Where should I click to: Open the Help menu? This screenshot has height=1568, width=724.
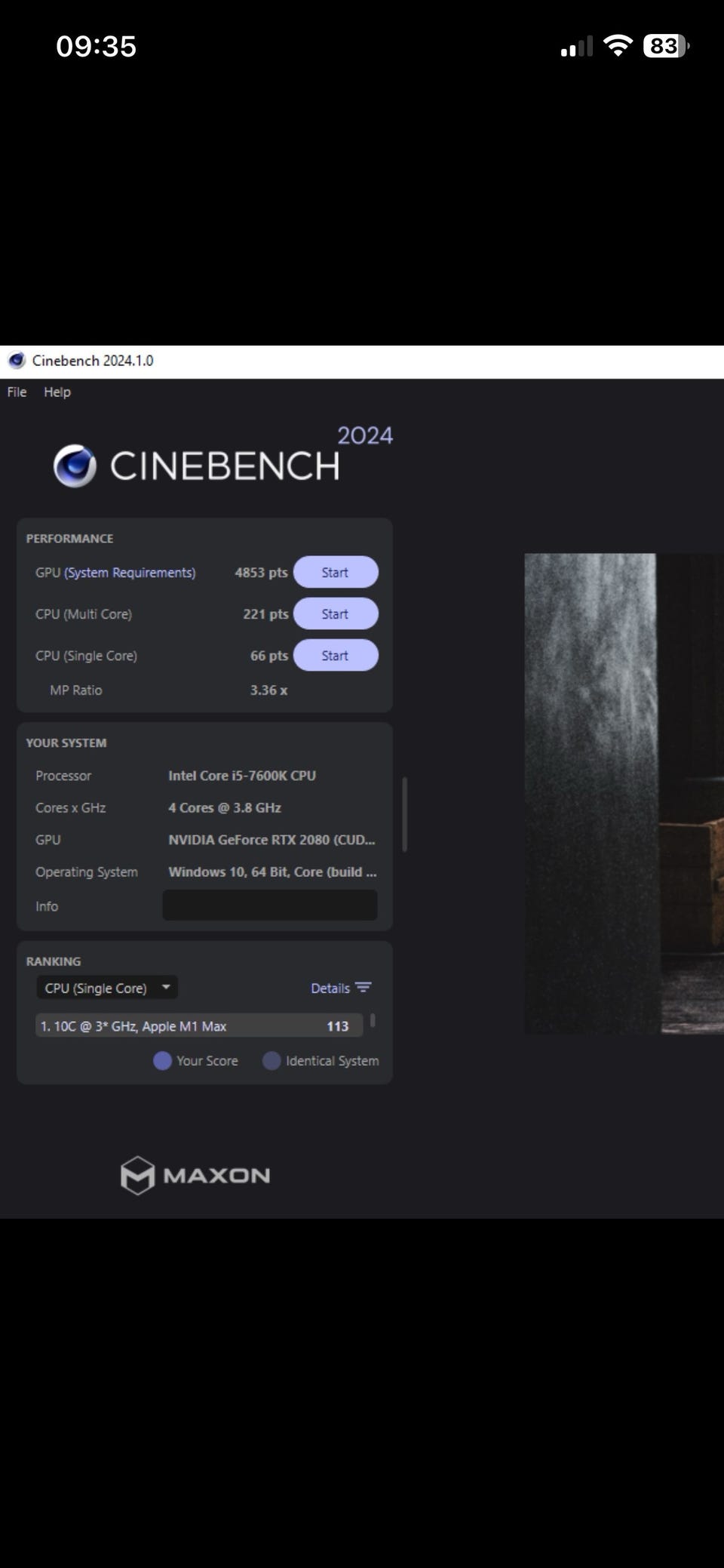57,392
